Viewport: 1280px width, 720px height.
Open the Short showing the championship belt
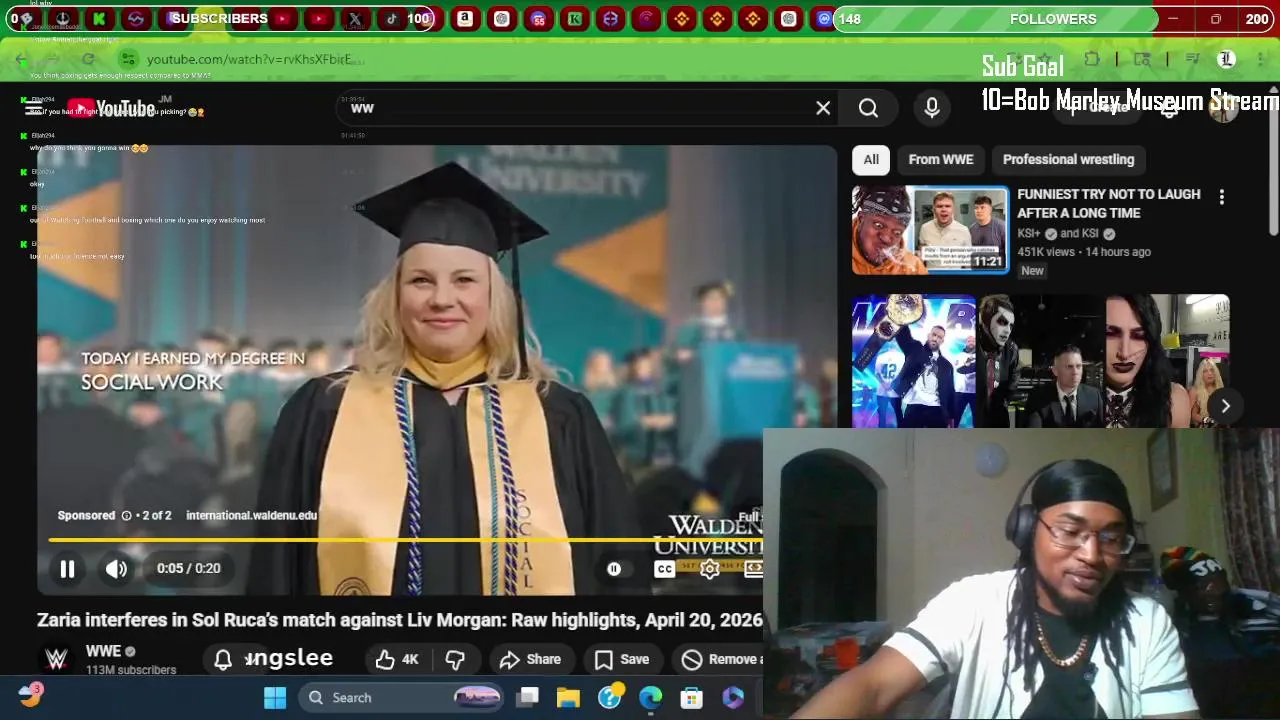[x=913, y=361]
